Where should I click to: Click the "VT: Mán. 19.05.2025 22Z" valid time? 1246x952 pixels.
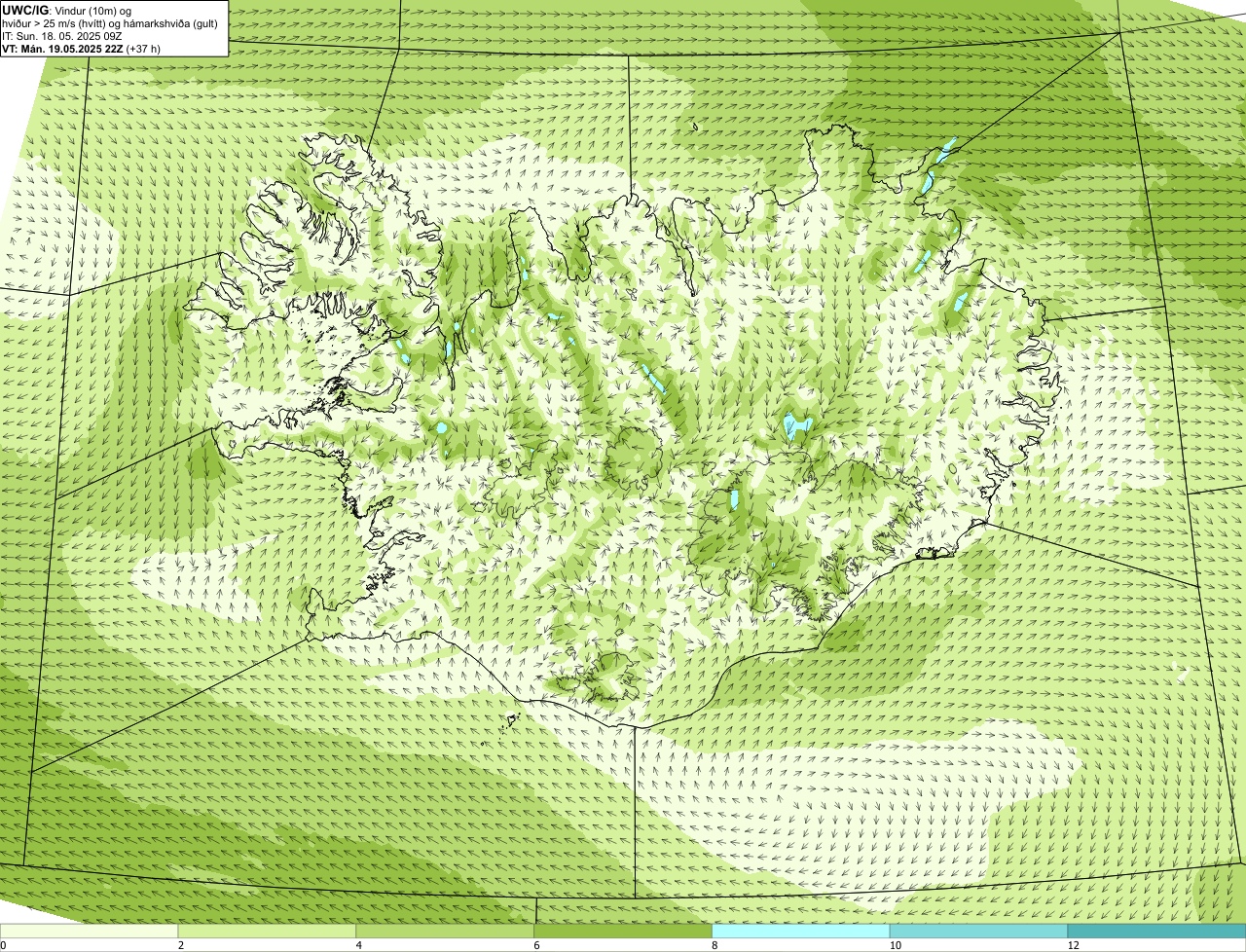62,49
